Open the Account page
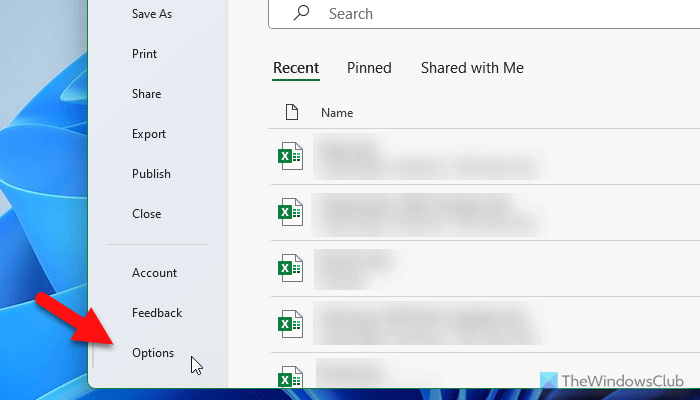Screen dimensions: 700x400 click(x=154, y=273)
